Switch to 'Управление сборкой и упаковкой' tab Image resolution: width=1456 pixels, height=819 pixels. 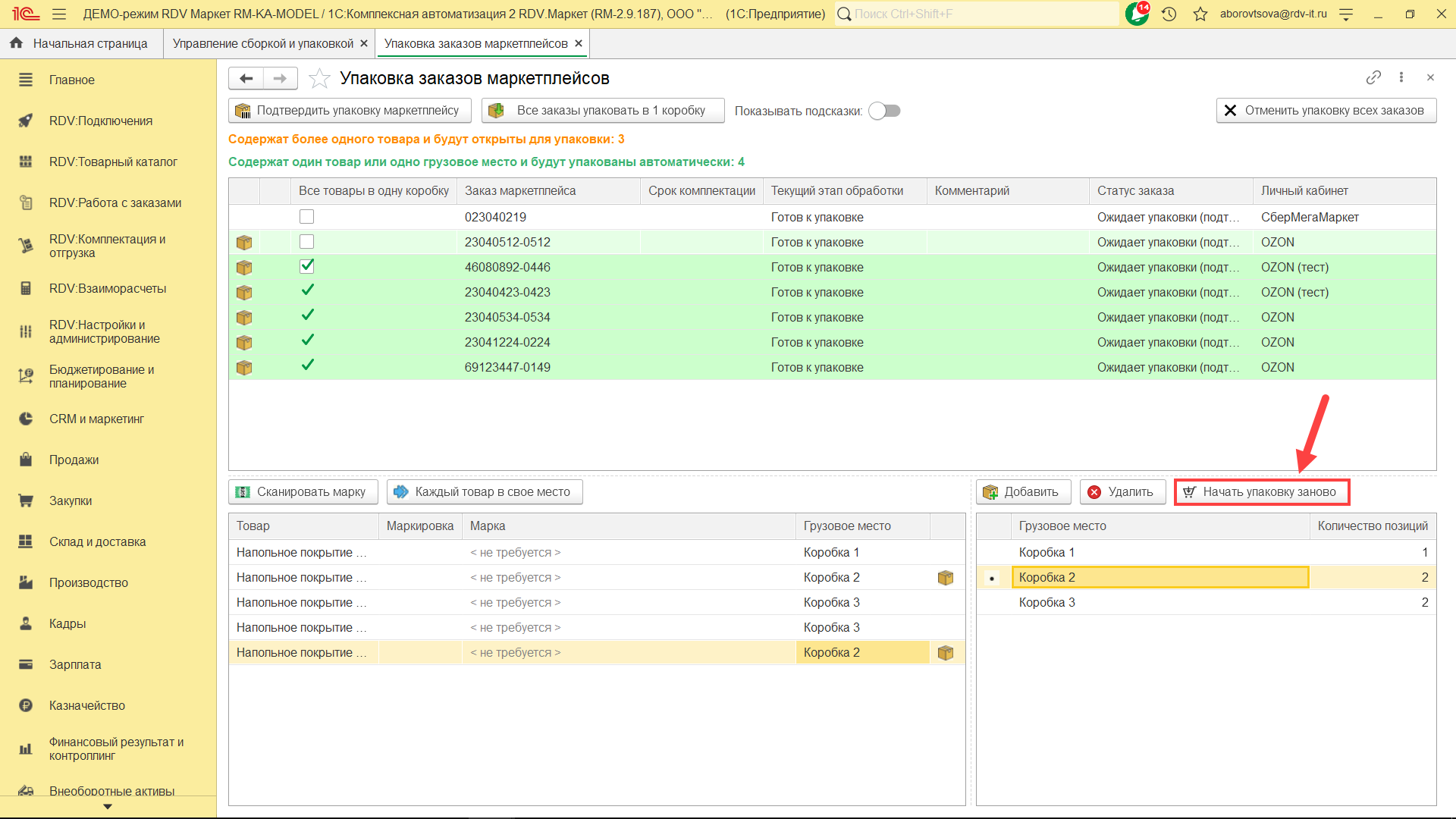[262, 43]
